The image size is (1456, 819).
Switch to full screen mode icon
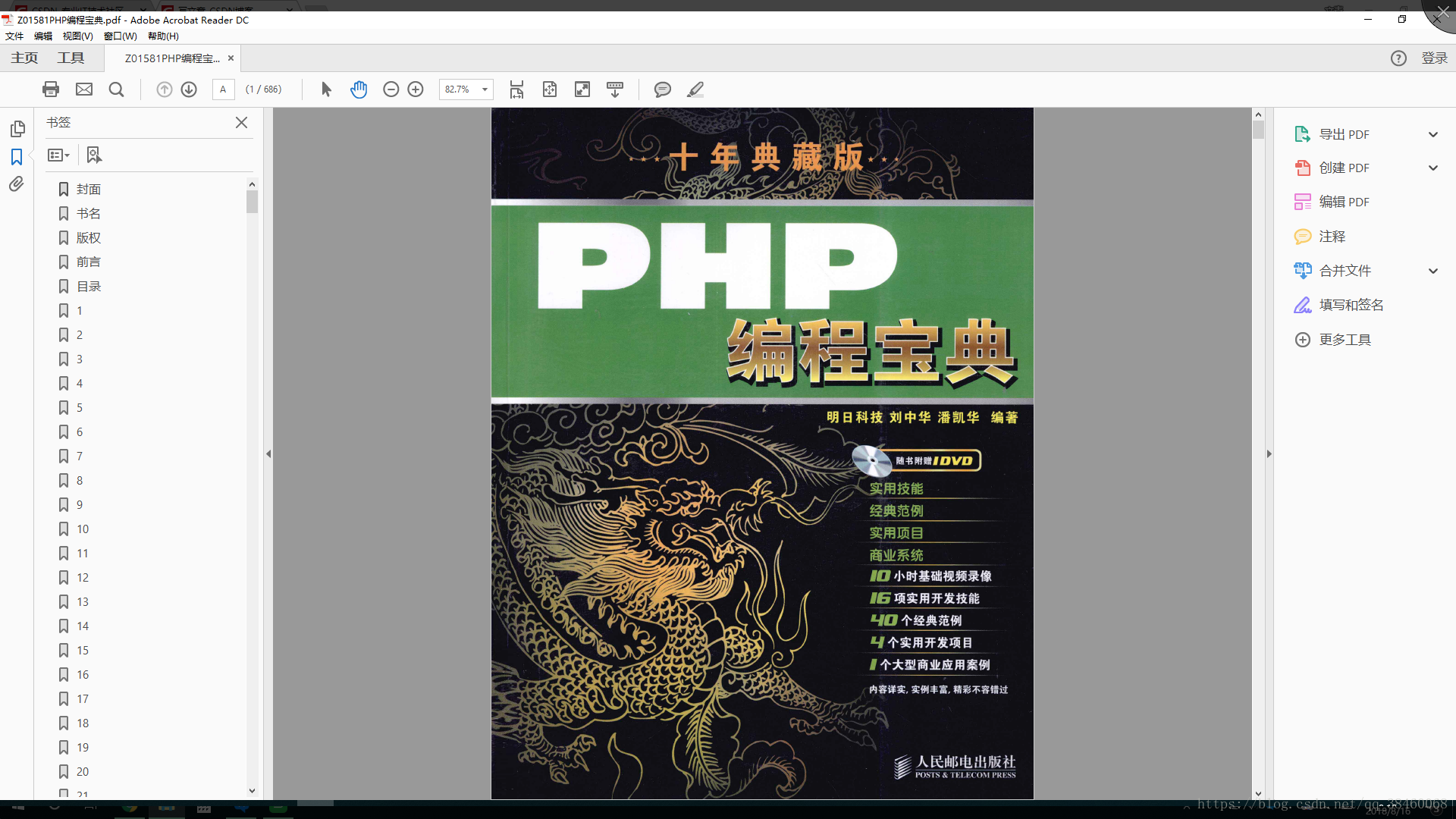click(582, 89)
